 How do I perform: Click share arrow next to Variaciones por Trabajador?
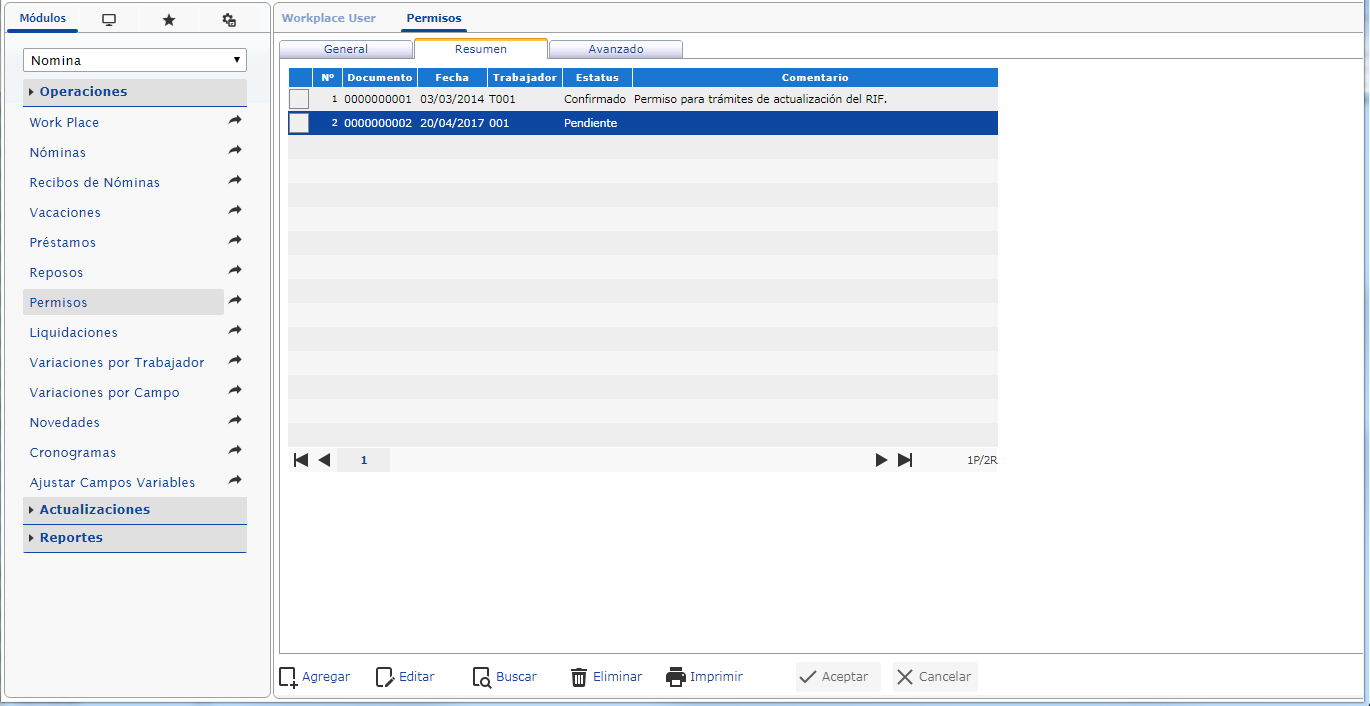[235, 361]
